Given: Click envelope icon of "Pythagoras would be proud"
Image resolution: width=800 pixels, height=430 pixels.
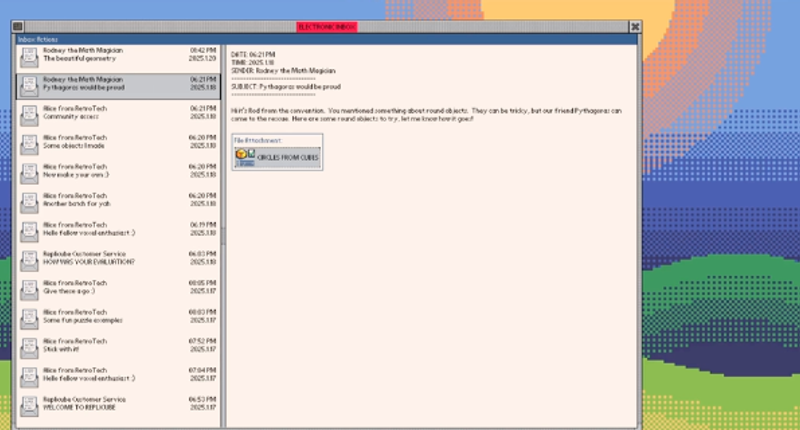Looking at the screenshot, I should point(29,86).
